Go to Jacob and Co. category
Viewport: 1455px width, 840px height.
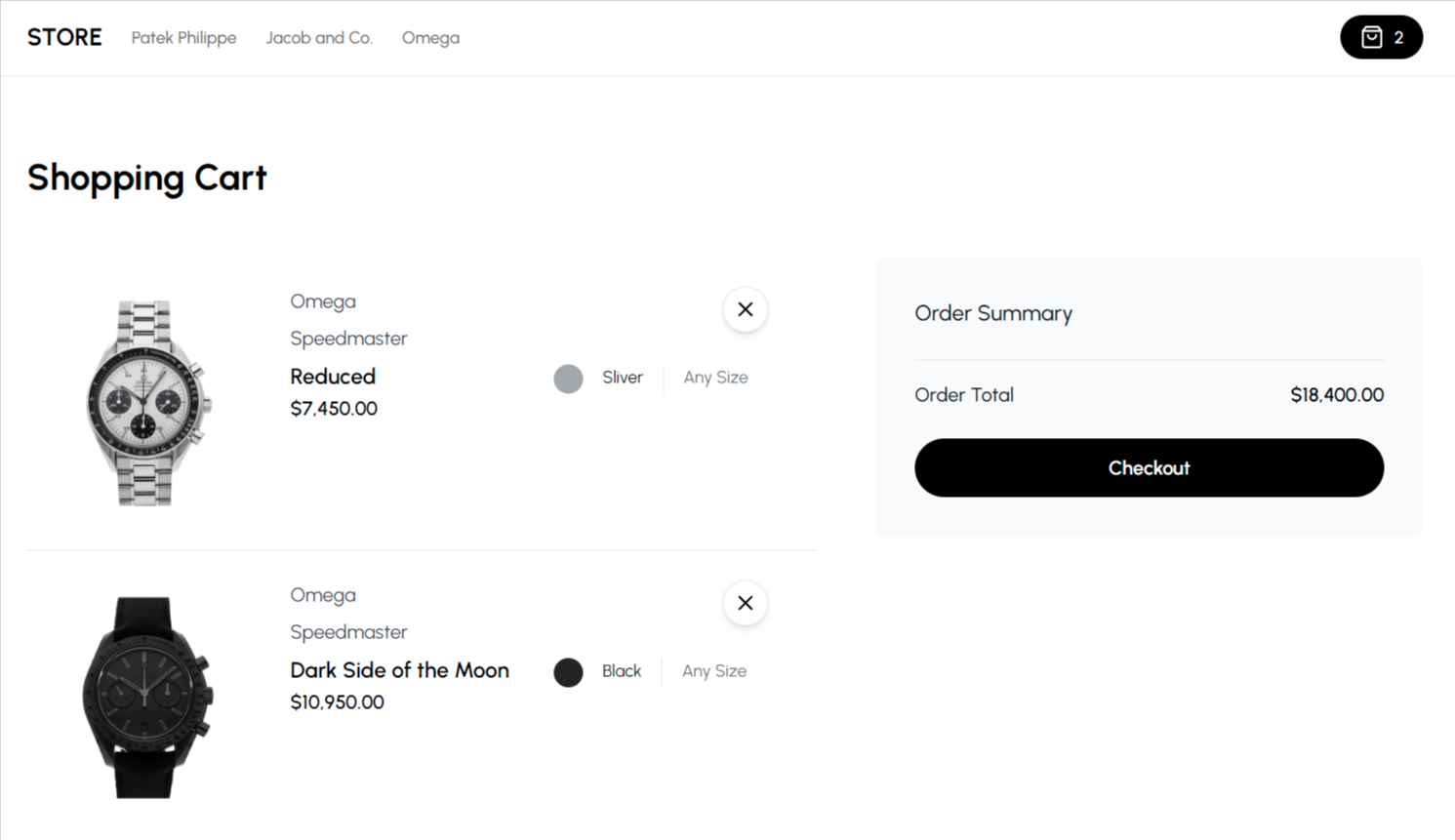[x=319, y=38]
